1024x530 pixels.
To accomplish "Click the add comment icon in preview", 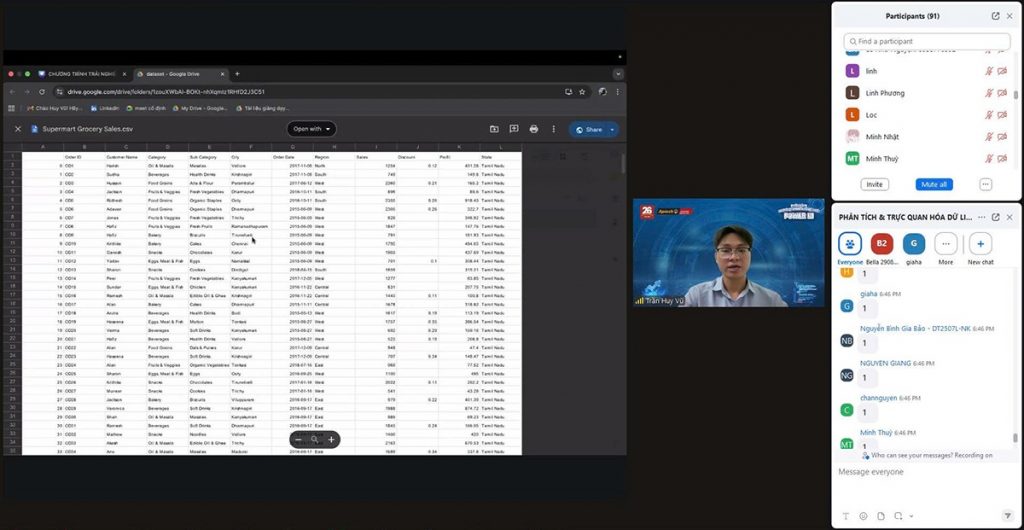I will click(x=514, y=129).
